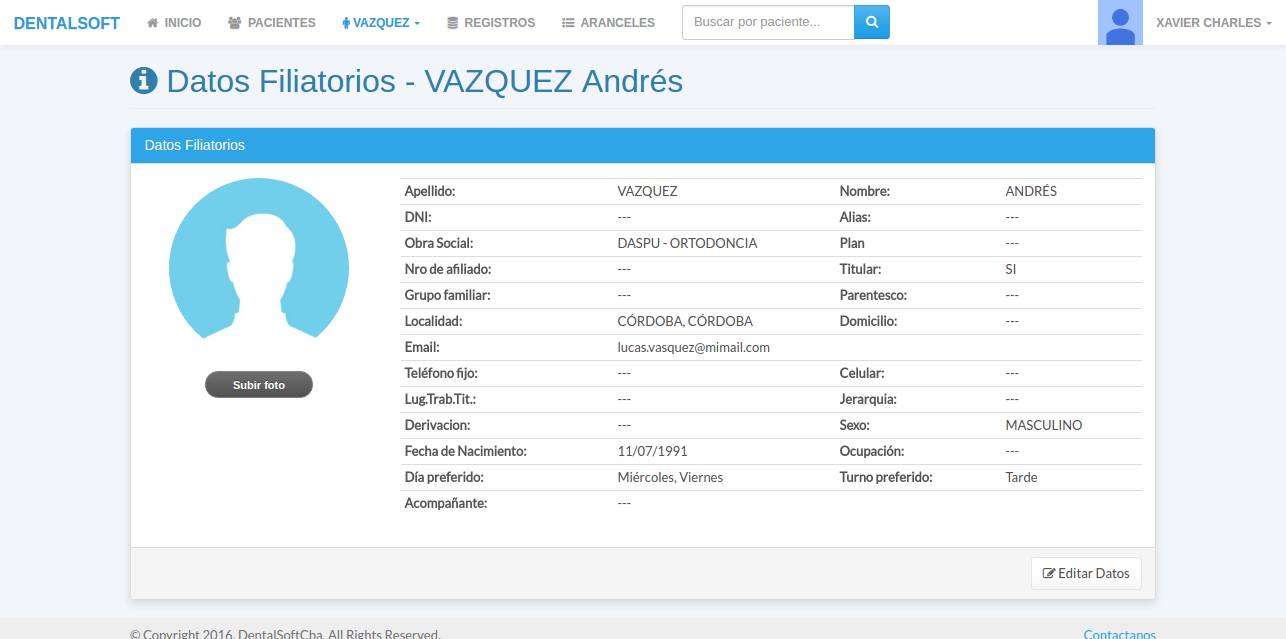Viewport: 1286px width, 639px height.
Task: Click the info icon in the page heading
Action: pos(144,81)
